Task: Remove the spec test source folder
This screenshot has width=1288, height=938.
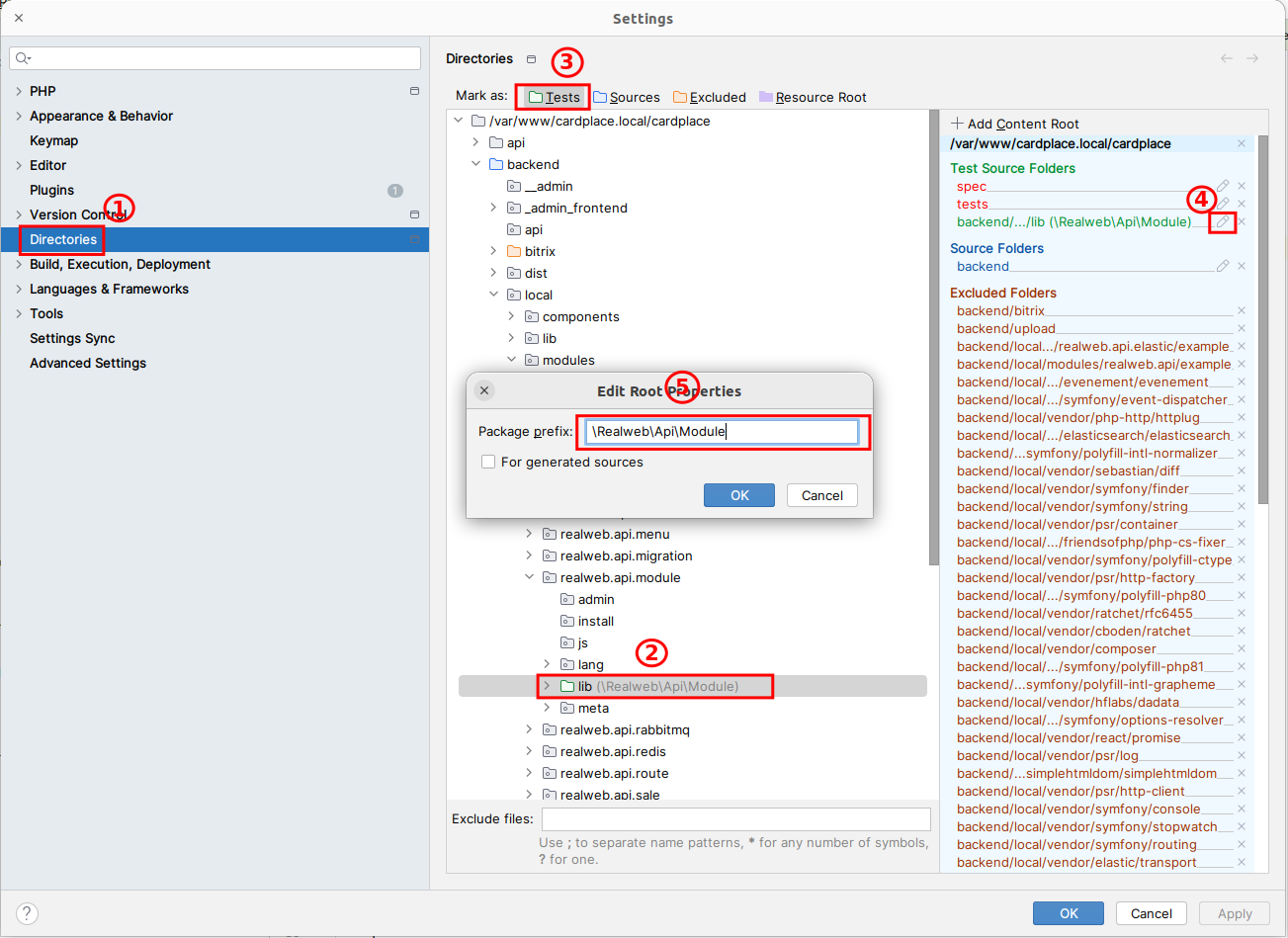Action: click(x=1242, y=186)
